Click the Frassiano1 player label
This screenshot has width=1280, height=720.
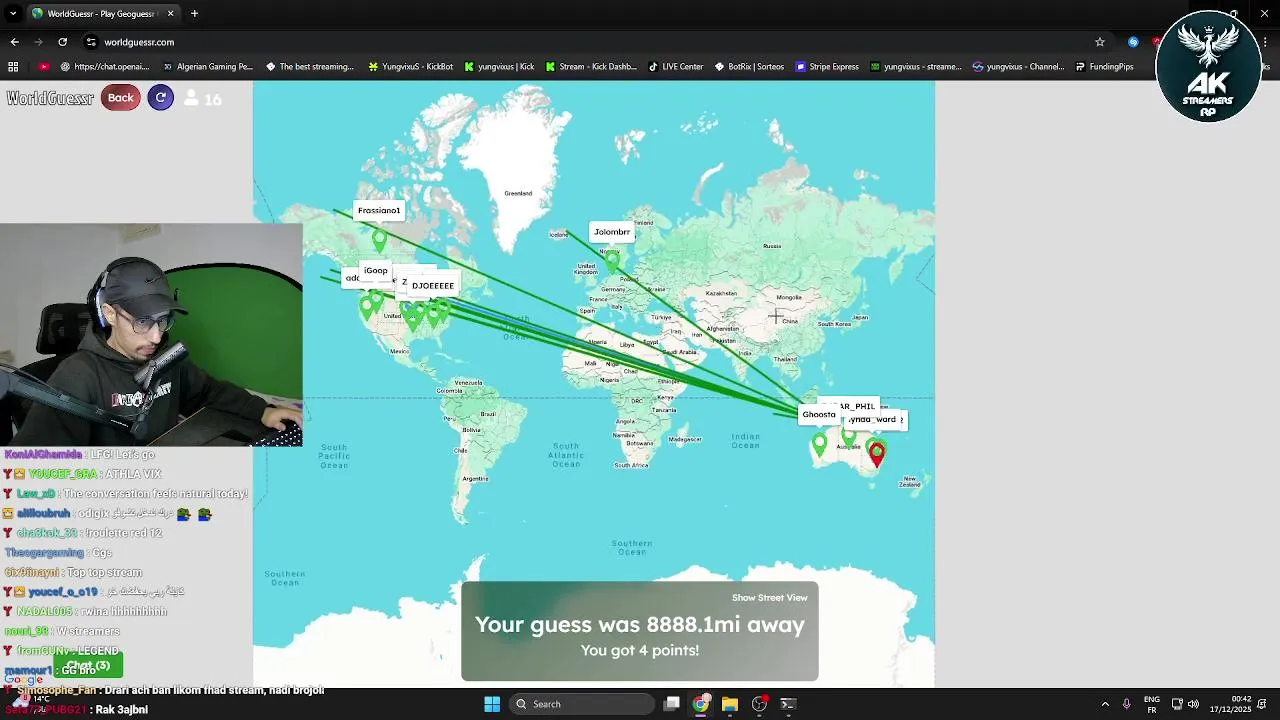coord(379,210)
